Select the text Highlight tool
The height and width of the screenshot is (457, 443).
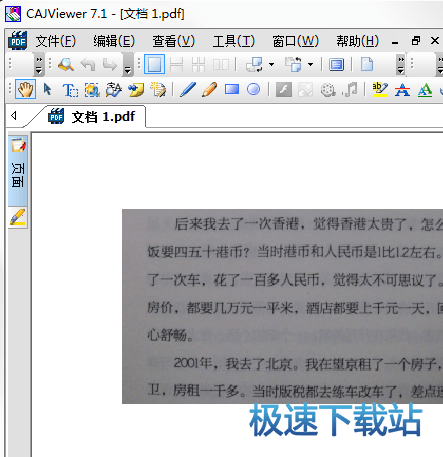[x=380, y=89]
